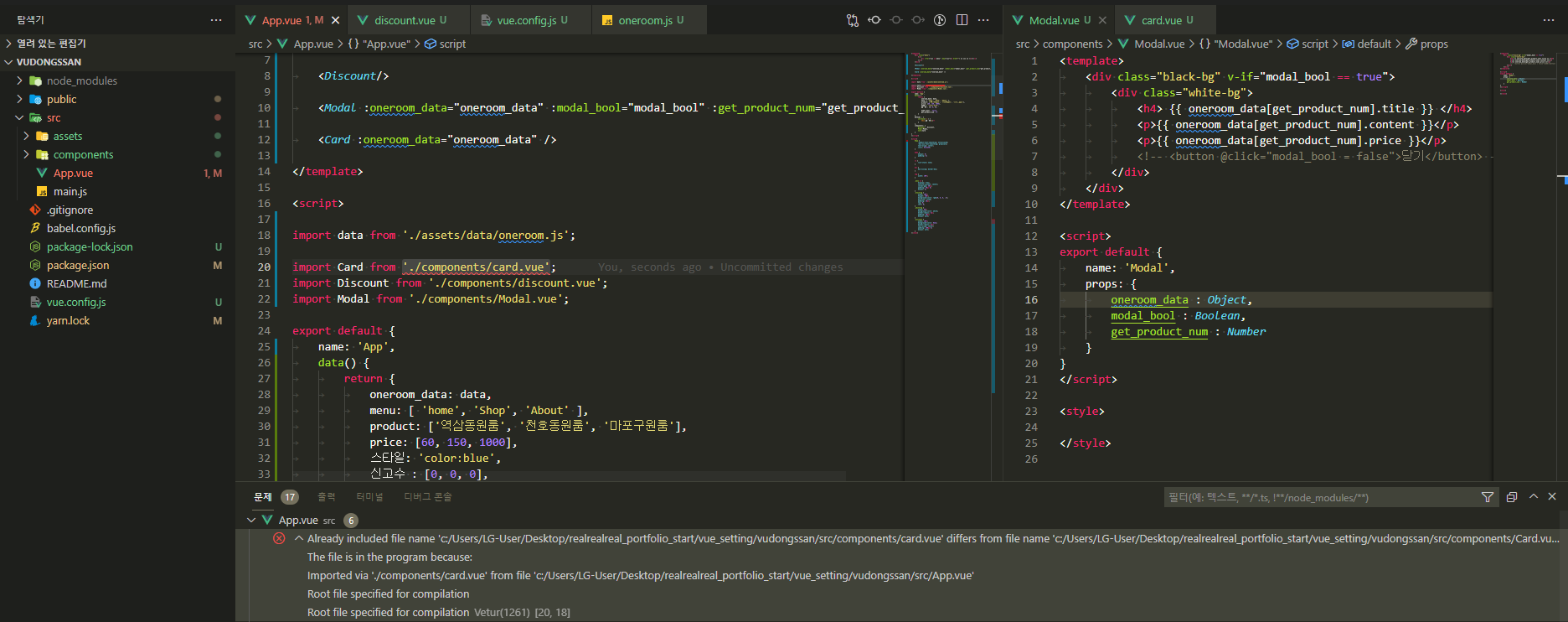Expand the components folder in explorer
This screenshot has height=622, width=1568.
point(83,154)
